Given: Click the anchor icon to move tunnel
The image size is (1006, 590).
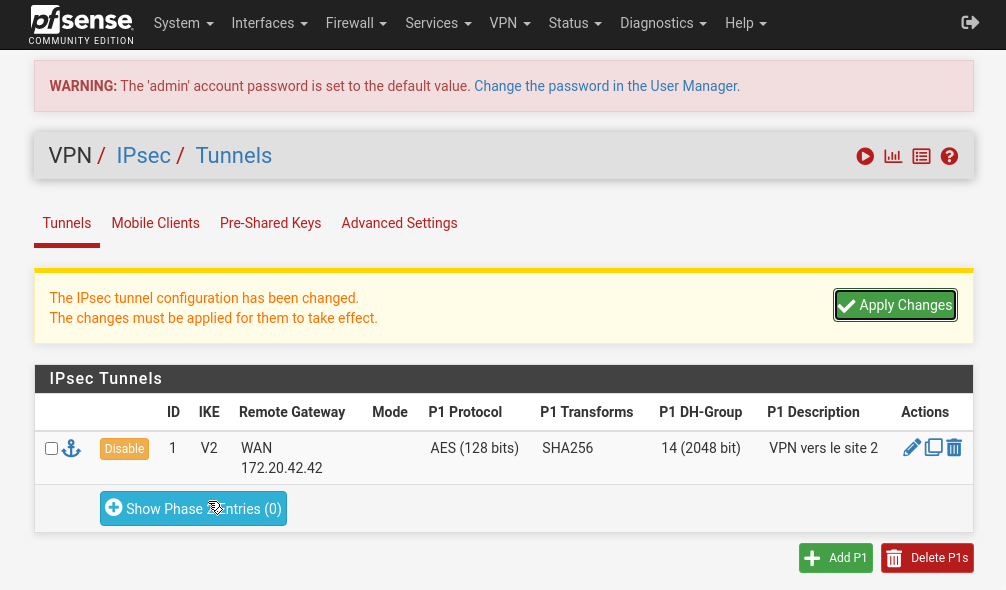Looking at the screenshot, I should pos(71,448).
